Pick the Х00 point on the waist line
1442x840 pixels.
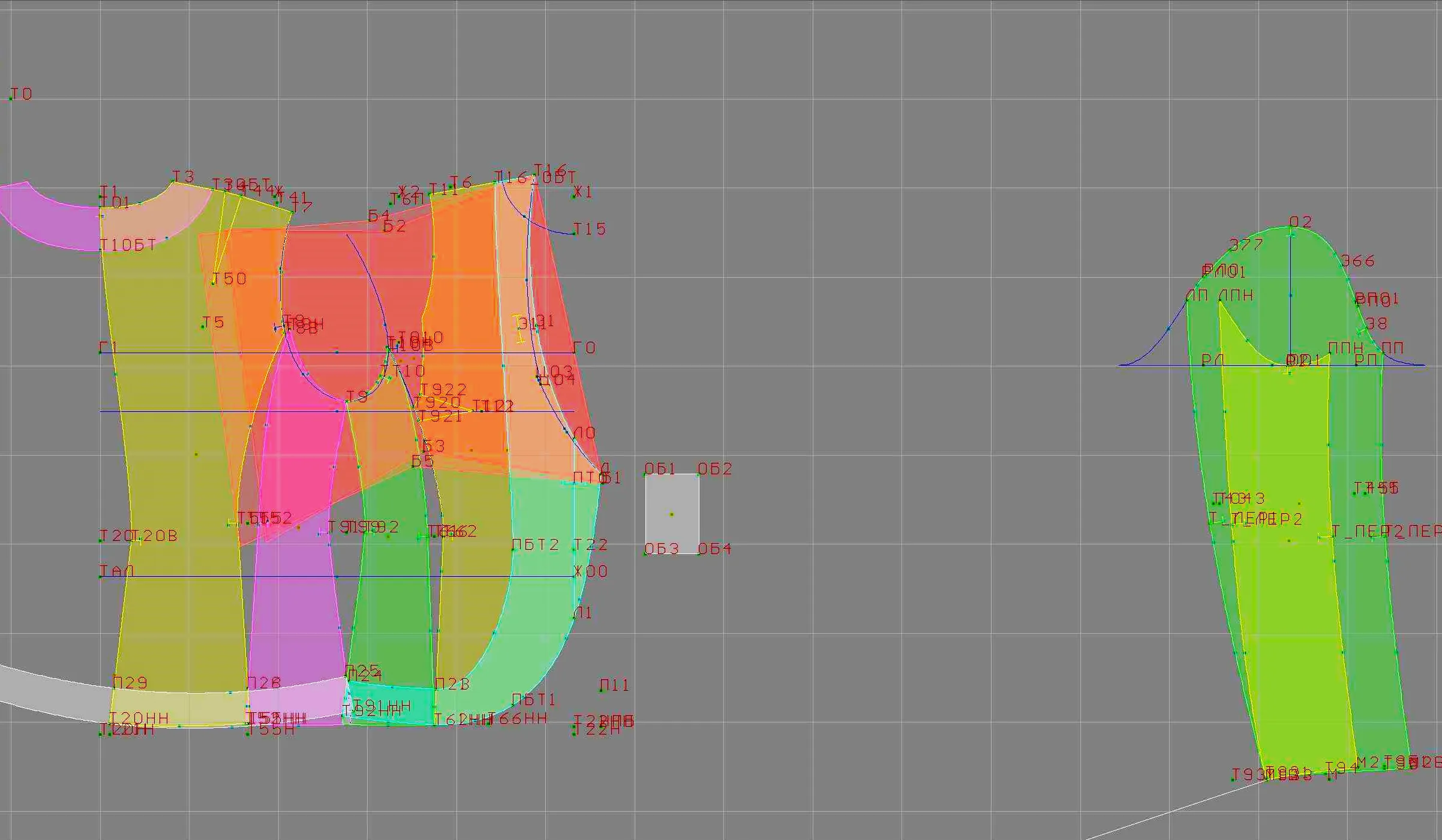click(x=576, y=576)
